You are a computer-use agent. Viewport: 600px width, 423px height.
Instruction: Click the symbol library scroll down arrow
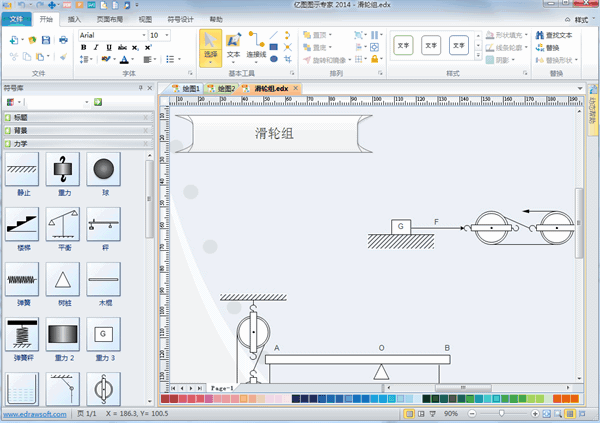coord(149,401)
